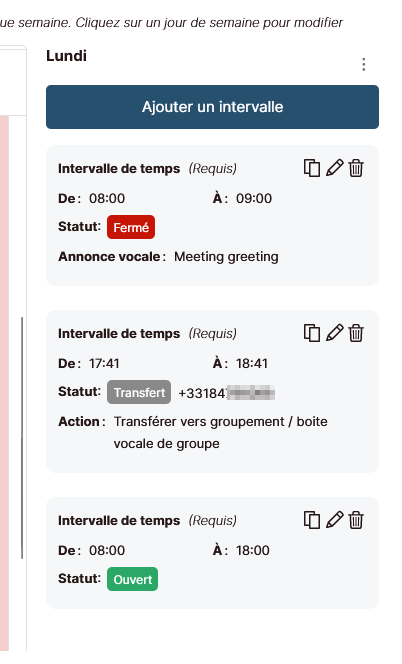The width and height of the screenshot is (402, 664).
Task: Duplicate the 17:41 Transfert interval
Action: [312, 333]
